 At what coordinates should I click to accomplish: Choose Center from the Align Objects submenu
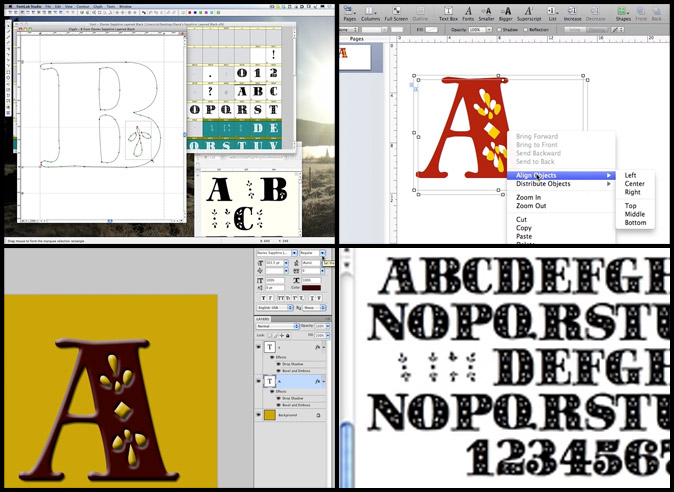(634, 184)
